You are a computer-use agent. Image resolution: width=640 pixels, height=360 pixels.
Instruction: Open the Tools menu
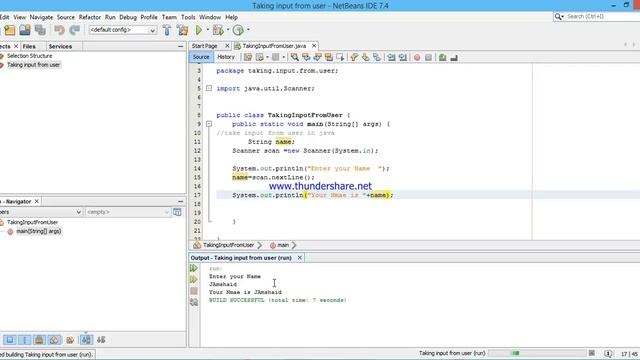pos(188,17)
